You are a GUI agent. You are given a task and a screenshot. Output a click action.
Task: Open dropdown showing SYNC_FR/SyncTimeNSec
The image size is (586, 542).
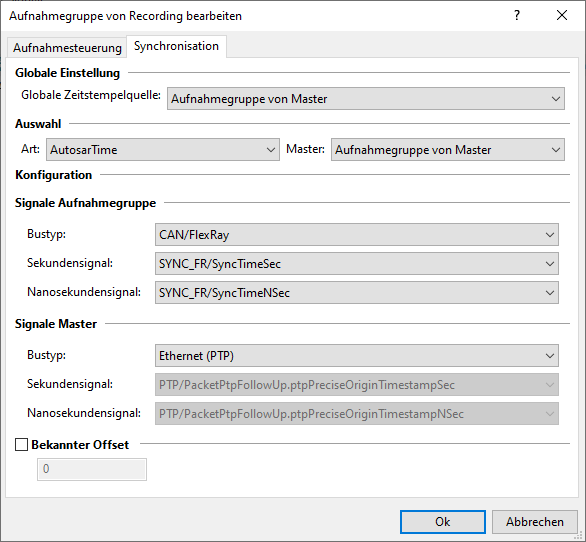pyautogui.click(x=357, y=292)
